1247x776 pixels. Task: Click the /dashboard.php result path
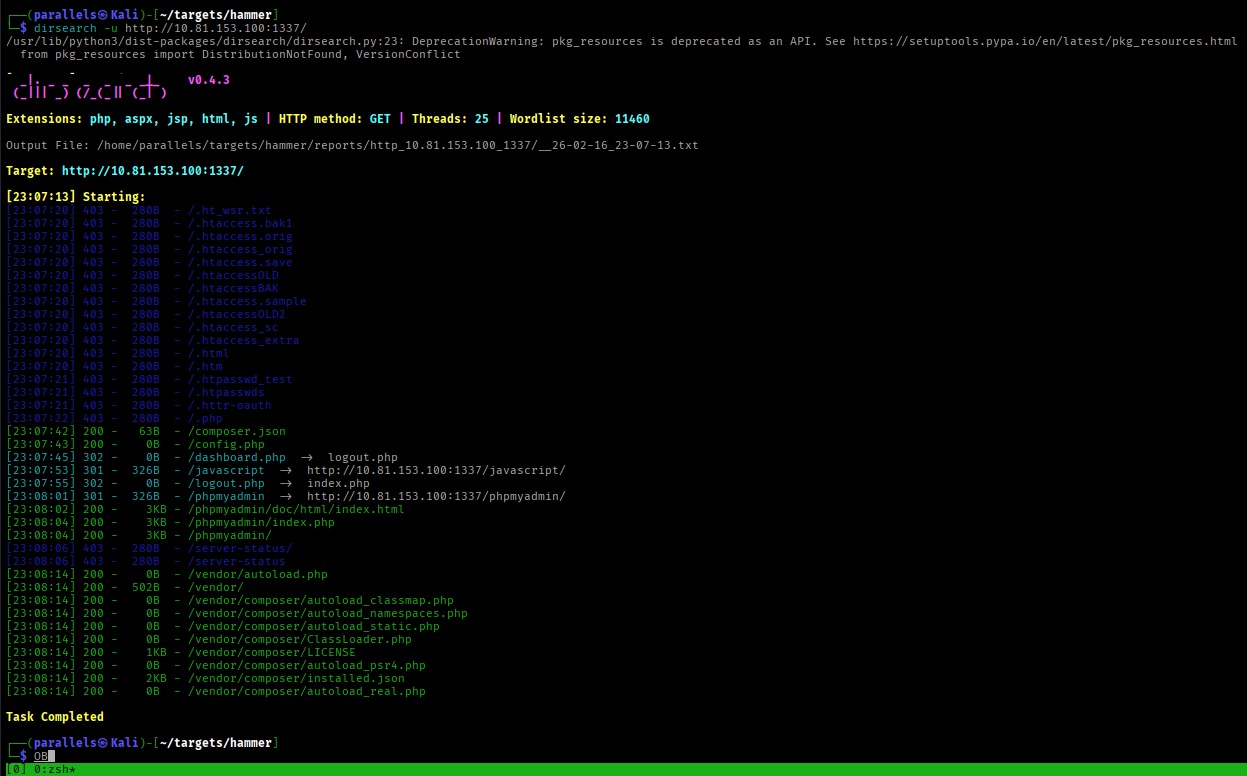pyautogui.click(x=237, y=457)
